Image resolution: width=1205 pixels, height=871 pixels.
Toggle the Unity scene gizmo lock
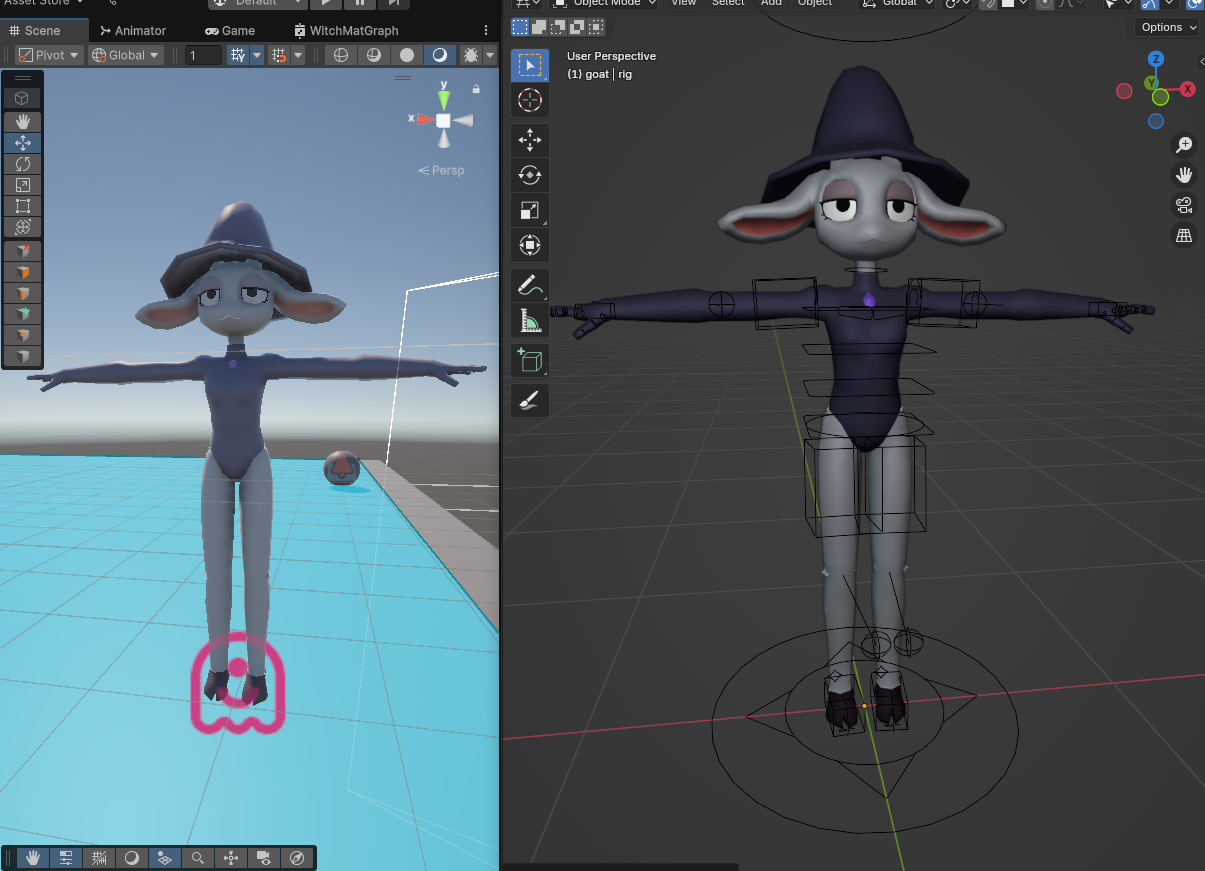coord(476,89)
